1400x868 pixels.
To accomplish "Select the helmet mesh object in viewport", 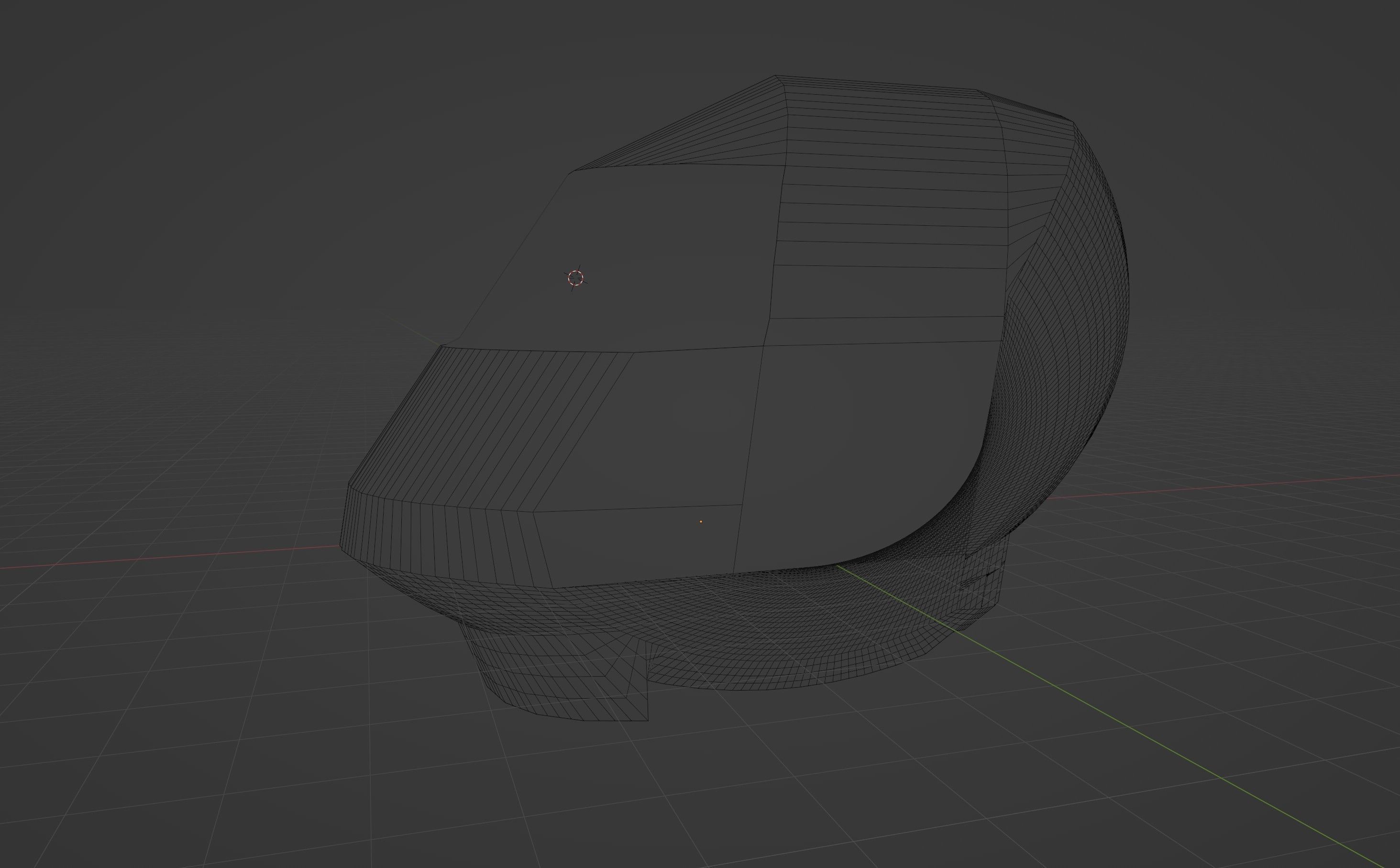I will coord(734,398).
